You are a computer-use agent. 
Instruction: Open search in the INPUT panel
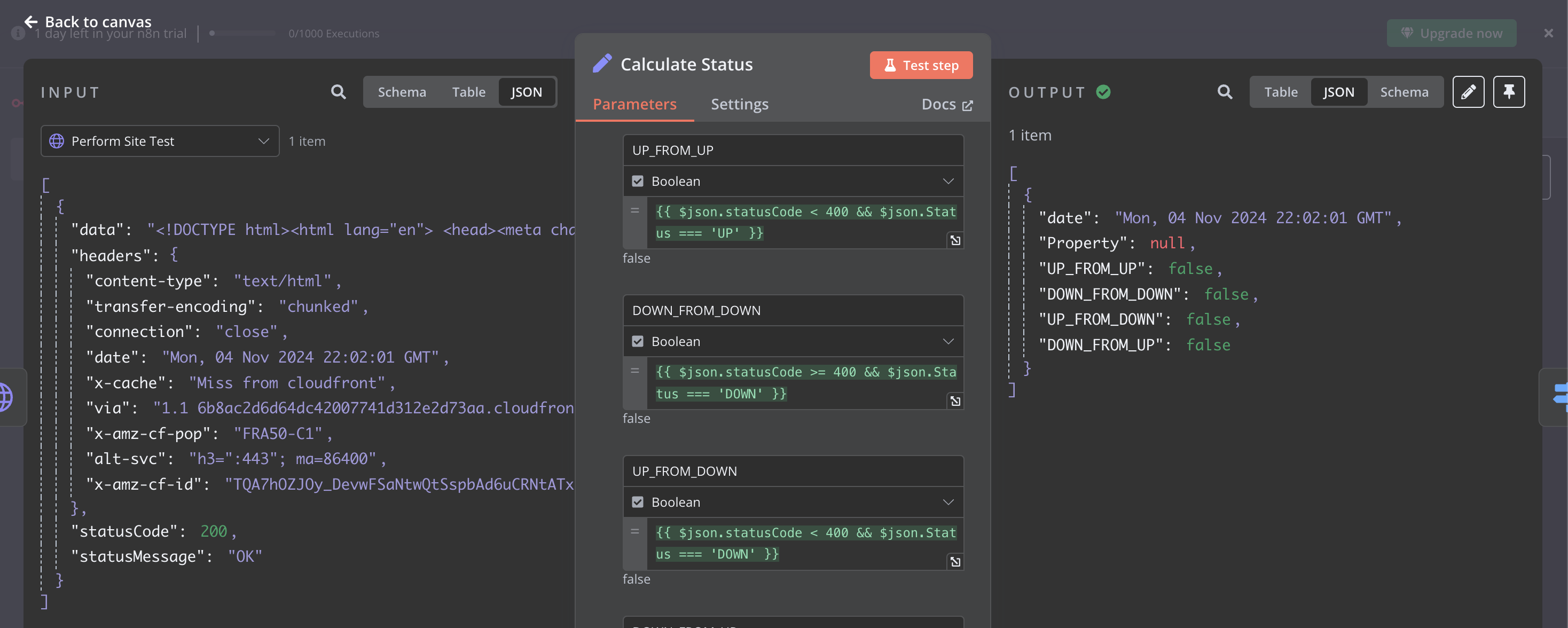[x=339, y=92]
